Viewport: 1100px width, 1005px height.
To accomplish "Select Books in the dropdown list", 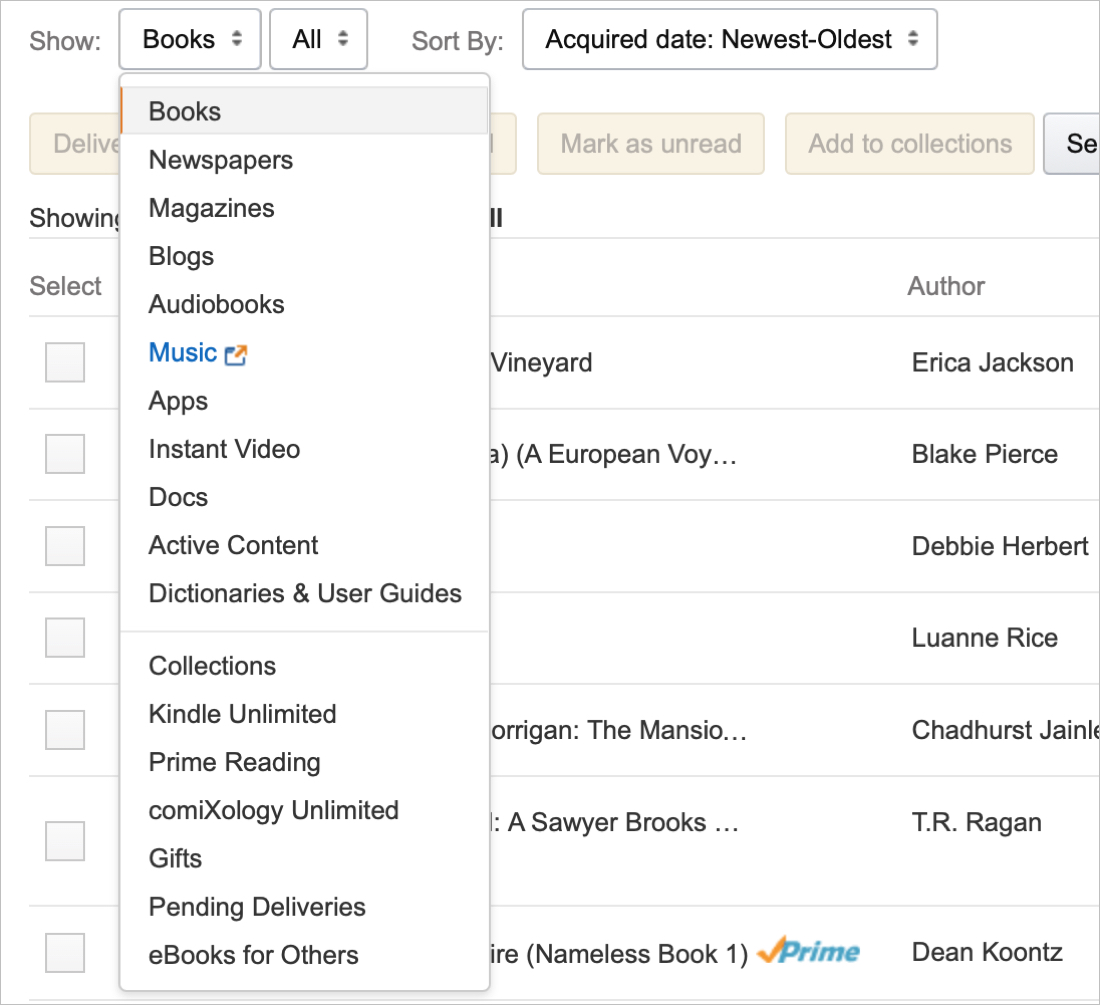I will (x=304, y=111).
